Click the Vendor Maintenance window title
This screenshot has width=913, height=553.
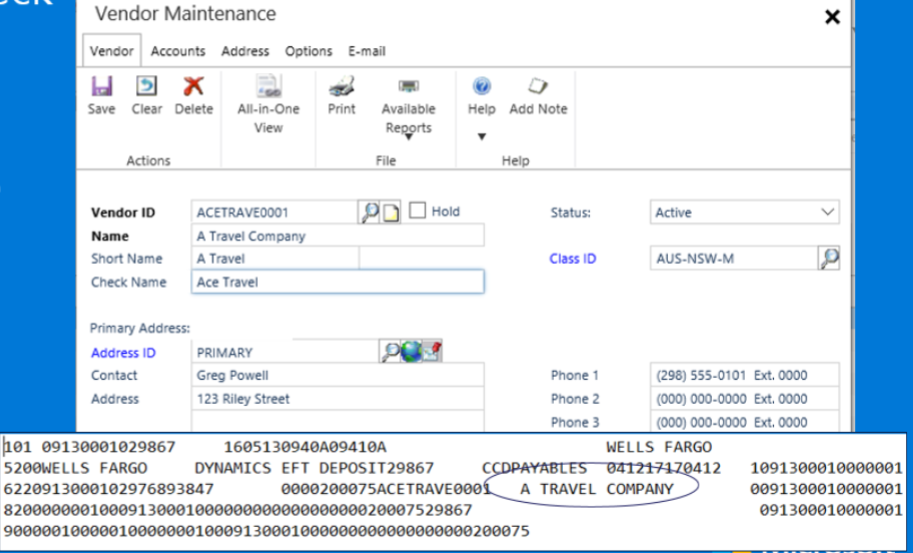tap(186, 14)
